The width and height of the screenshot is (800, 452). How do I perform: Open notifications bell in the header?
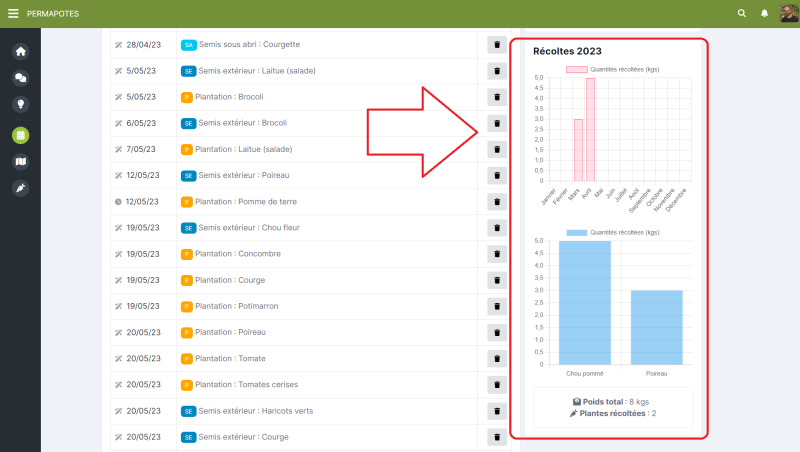765,14
